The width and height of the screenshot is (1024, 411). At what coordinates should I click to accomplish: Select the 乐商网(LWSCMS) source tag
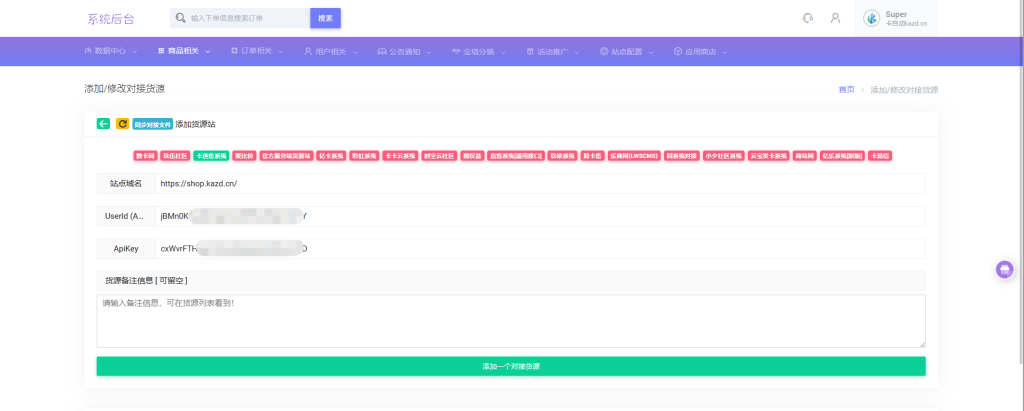tap(634, 156)
